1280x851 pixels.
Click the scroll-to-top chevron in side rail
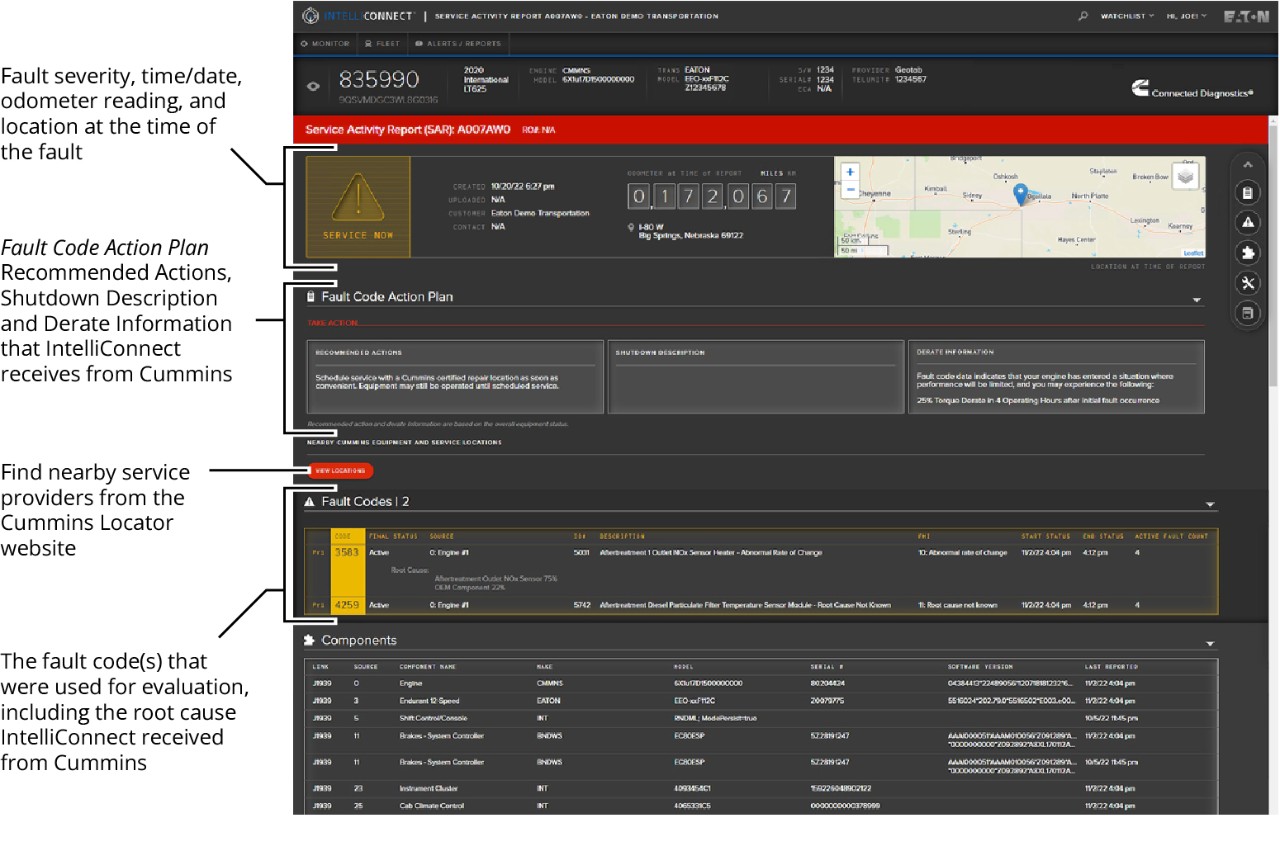(x=1248, y=165)
